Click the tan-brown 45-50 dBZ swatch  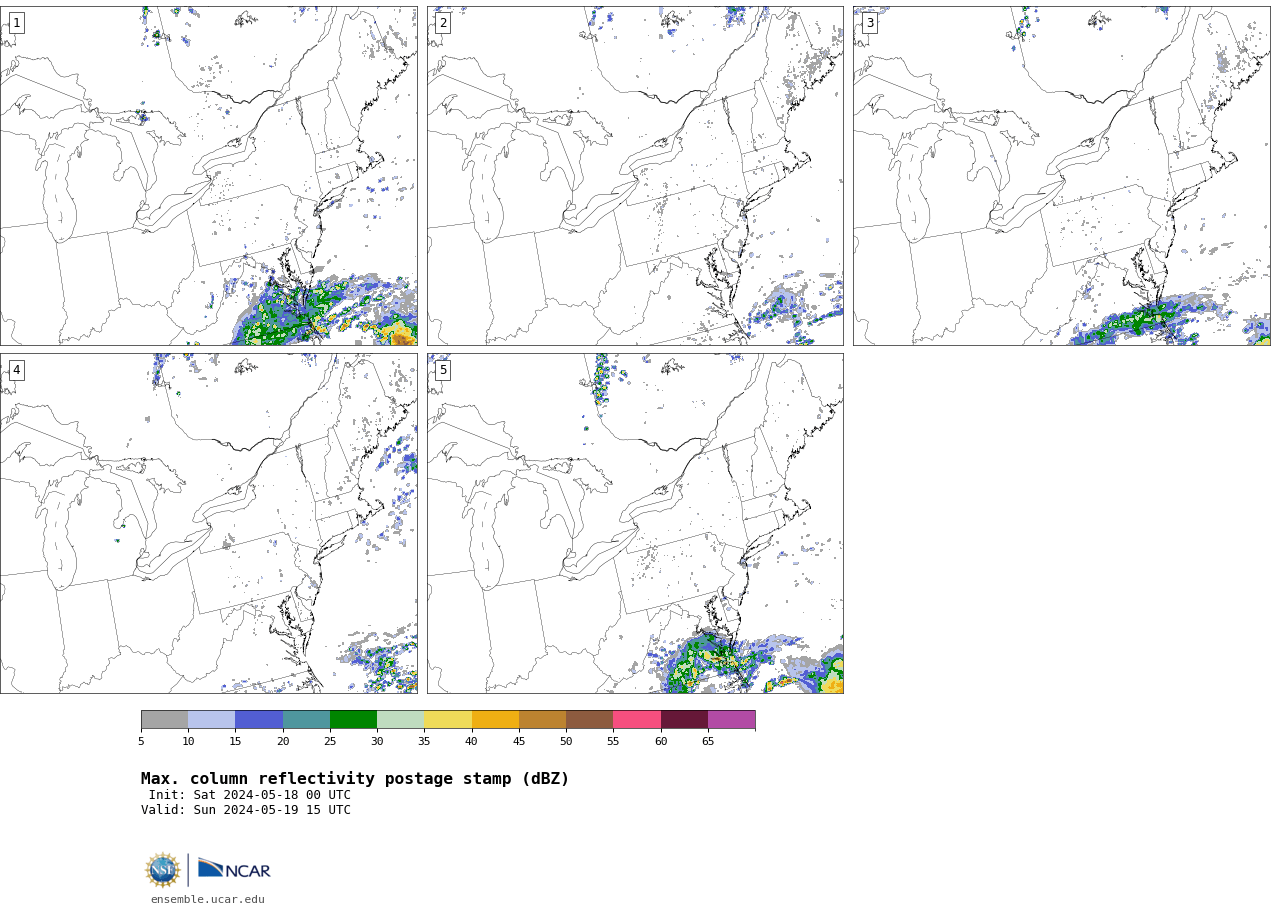tap(542, 720)
